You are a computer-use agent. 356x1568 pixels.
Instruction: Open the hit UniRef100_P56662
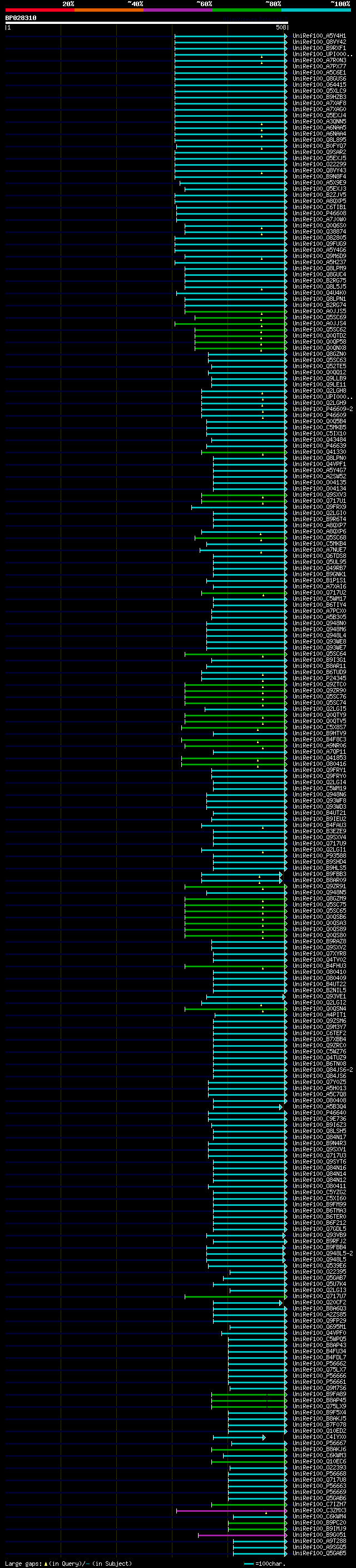click(x=319, y=1363)
